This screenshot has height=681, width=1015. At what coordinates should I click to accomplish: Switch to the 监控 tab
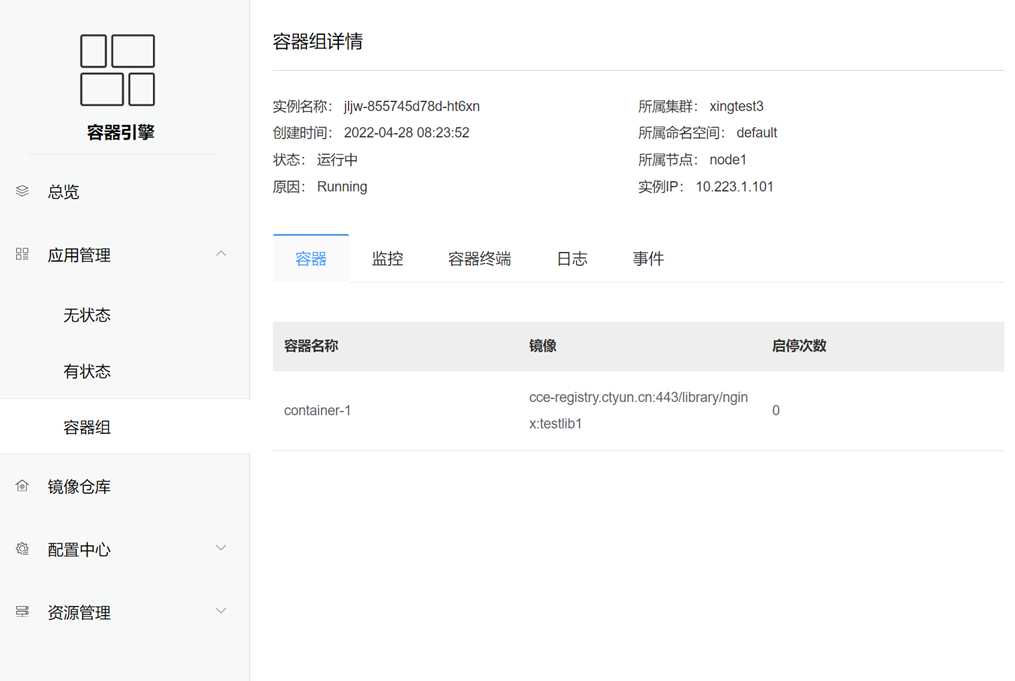(x=387, y=259)
